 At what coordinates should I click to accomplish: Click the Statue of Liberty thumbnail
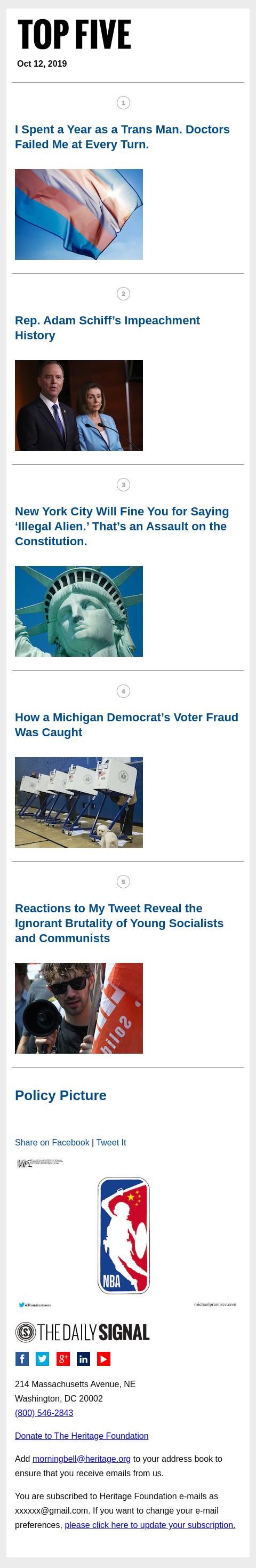coord(79,611)
